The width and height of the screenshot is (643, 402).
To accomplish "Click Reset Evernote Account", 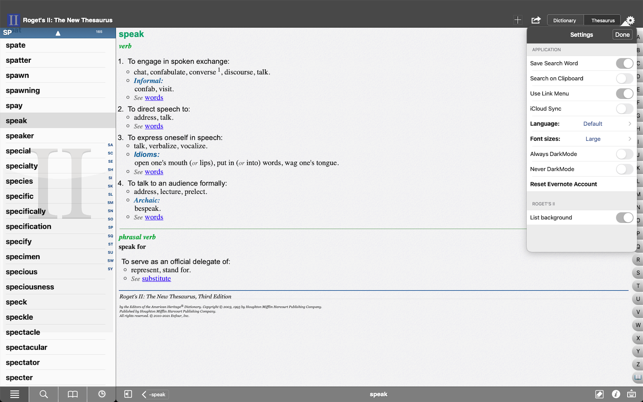I will [563, 184].
